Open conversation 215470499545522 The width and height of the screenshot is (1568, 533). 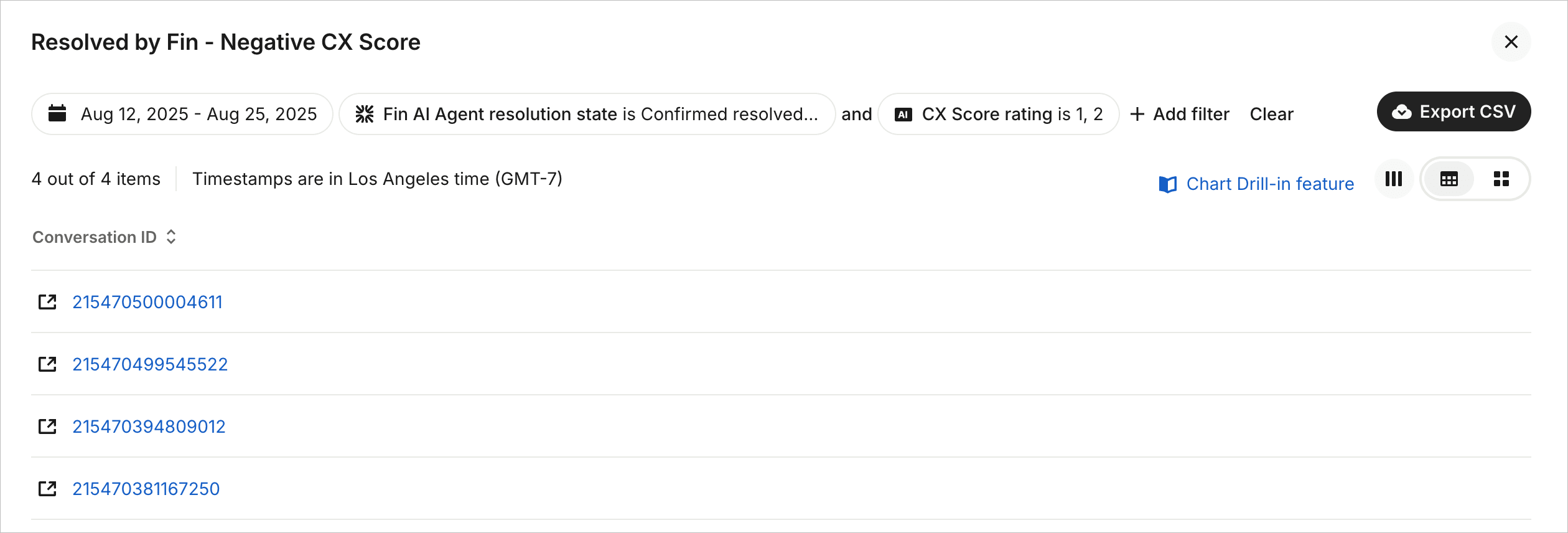(150, 364)
